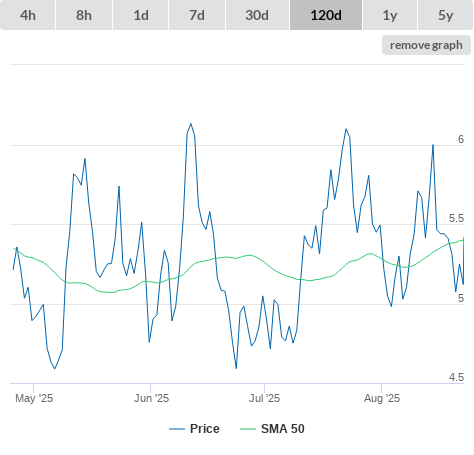Toggle the Price series in legend
Viewport: 474px width, 455px height.
pos(194,429)
